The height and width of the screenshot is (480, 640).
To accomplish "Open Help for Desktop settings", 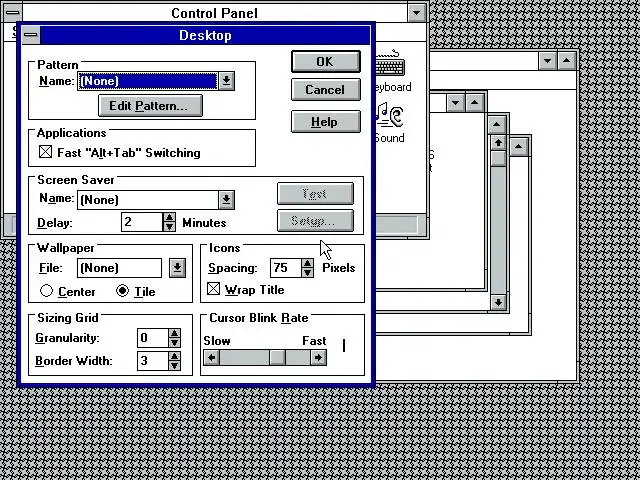I will (326, 122).
